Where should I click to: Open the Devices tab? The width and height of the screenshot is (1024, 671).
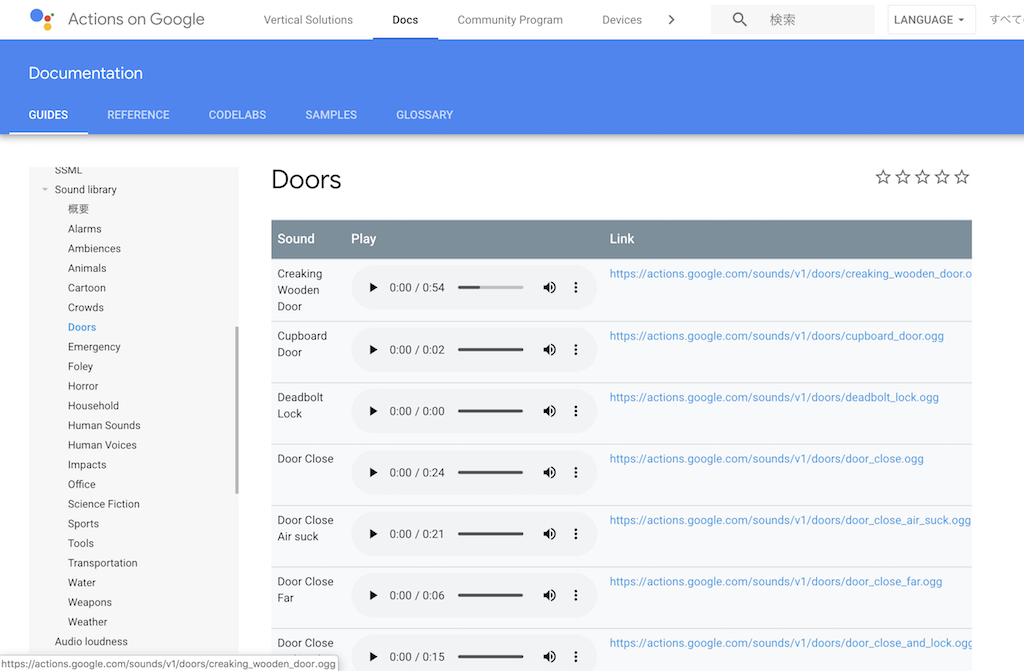pos(622,20)
